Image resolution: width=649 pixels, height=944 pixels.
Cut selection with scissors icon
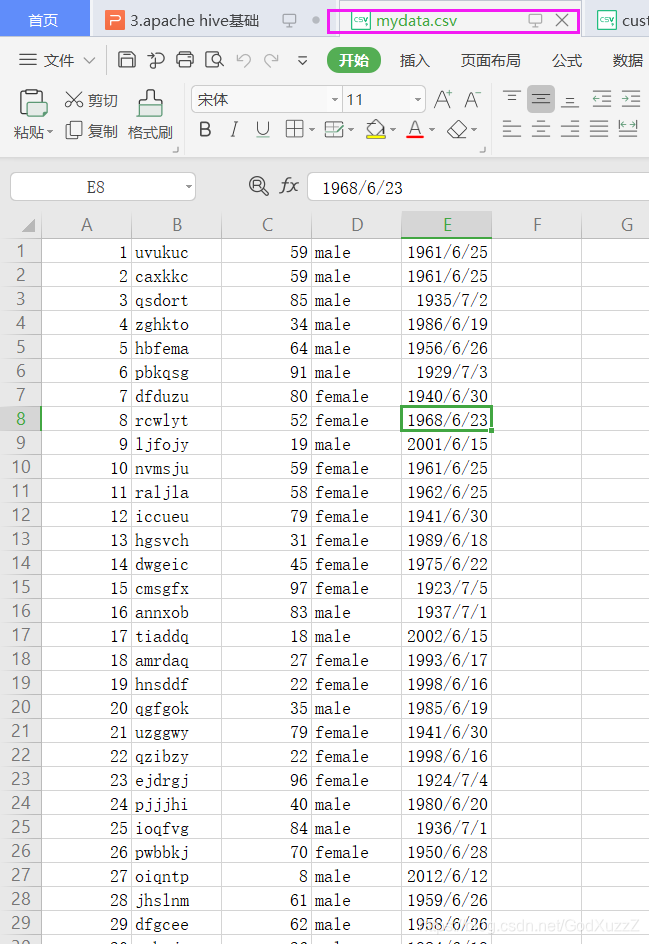(x=73, y=99)
